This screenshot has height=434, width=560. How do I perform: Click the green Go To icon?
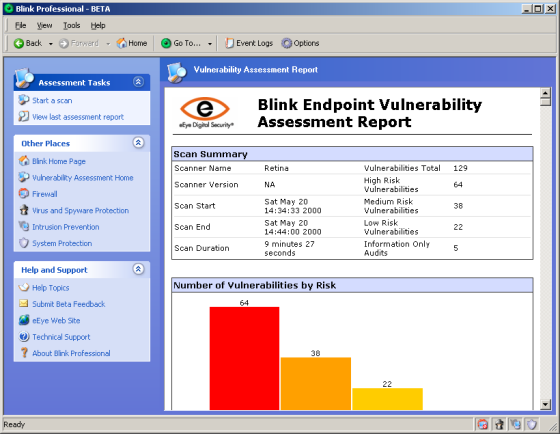[166, 43]
